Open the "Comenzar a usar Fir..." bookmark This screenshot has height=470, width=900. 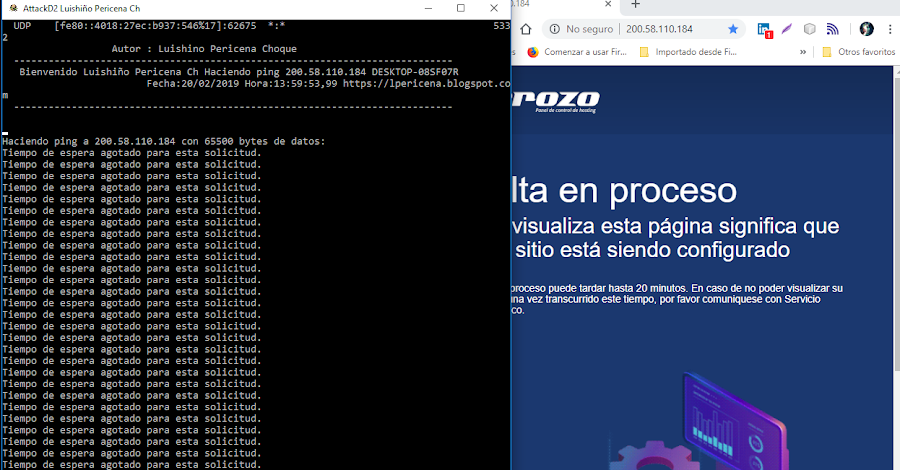577,52
